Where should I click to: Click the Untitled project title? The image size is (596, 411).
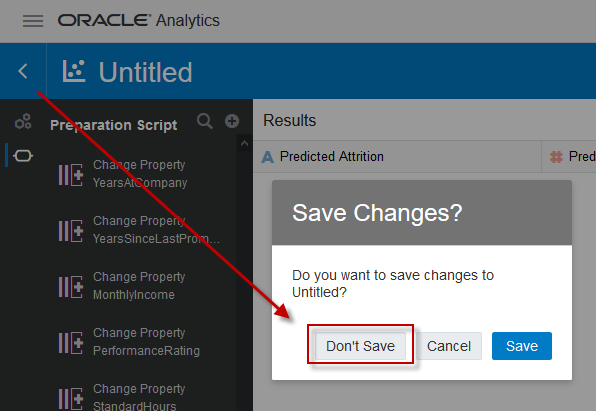pos(146,72)
